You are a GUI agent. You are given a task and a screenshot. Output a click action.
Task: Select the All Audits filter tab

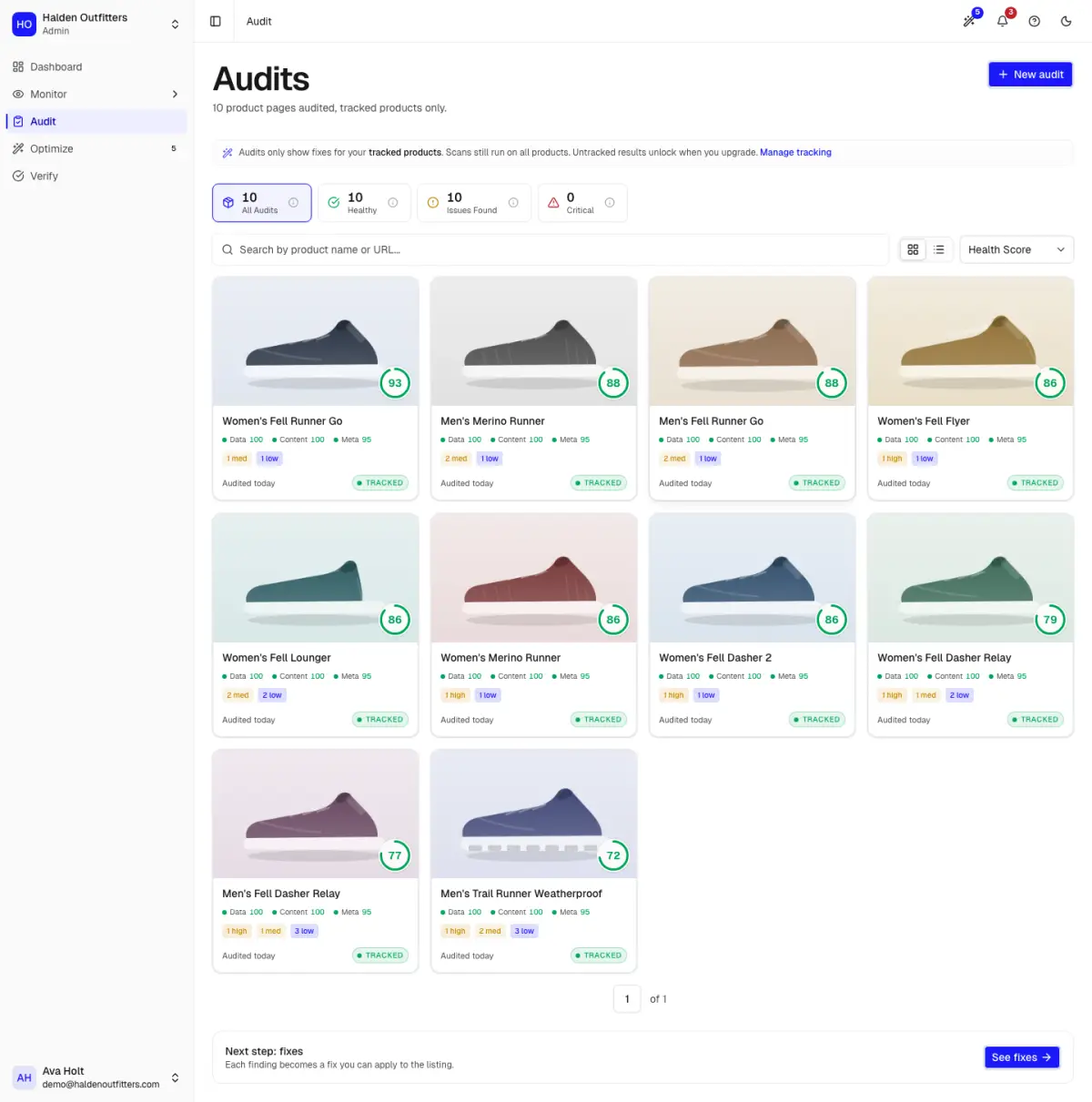click(262, 203)
